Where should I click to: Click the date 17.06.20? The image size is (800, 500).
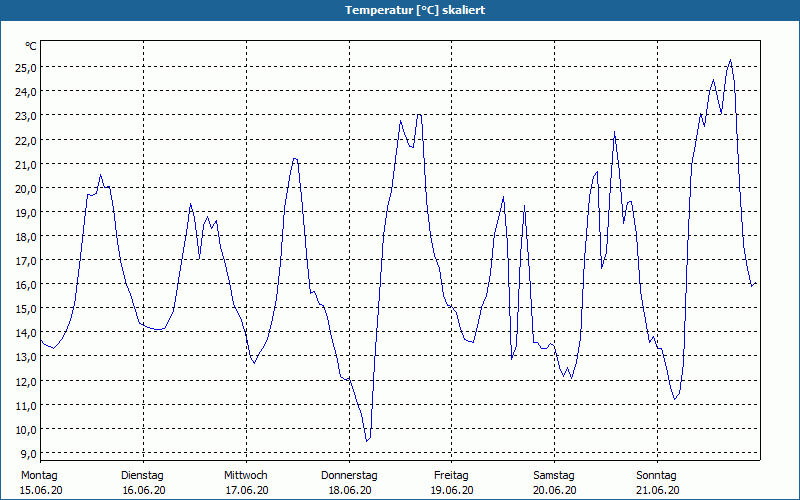coord(247,490)
